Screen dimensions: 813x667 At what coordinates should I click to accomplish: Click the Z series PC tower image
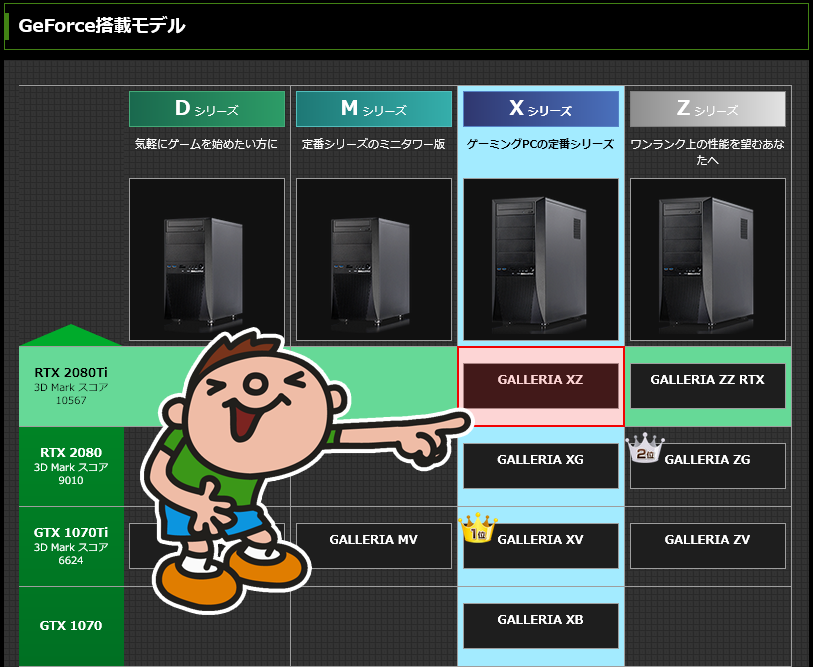(x=708, y=259)
